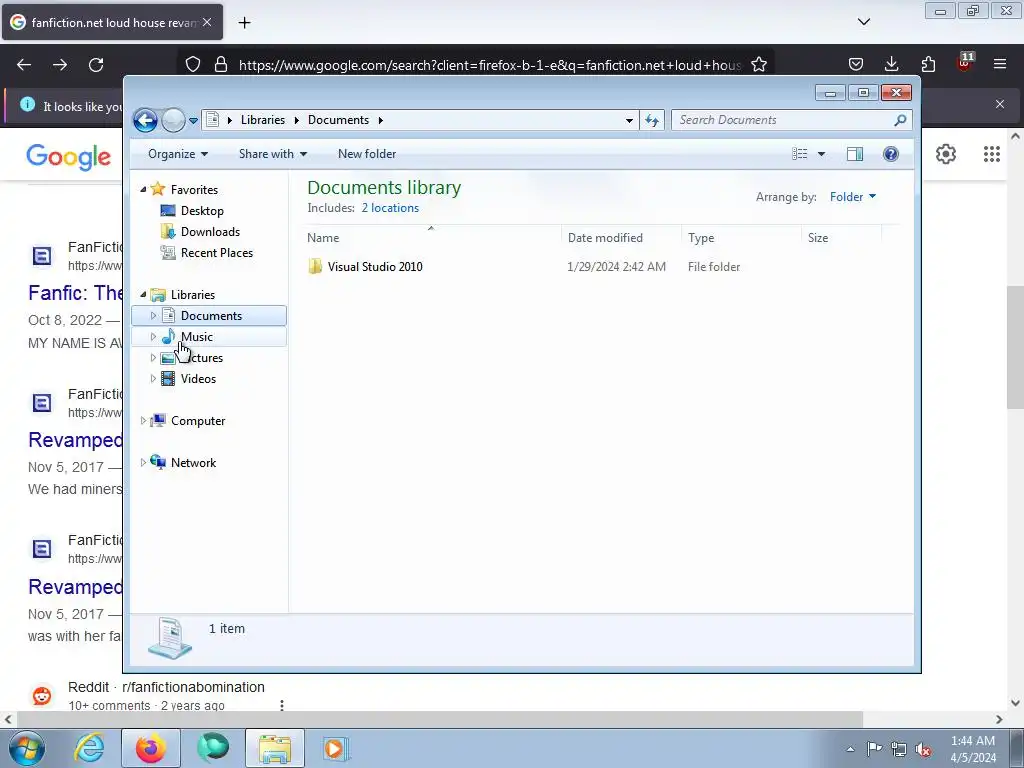This screenshot has height=768, width=1024.
Task: Open the 2 locations link
Action: 390,208
